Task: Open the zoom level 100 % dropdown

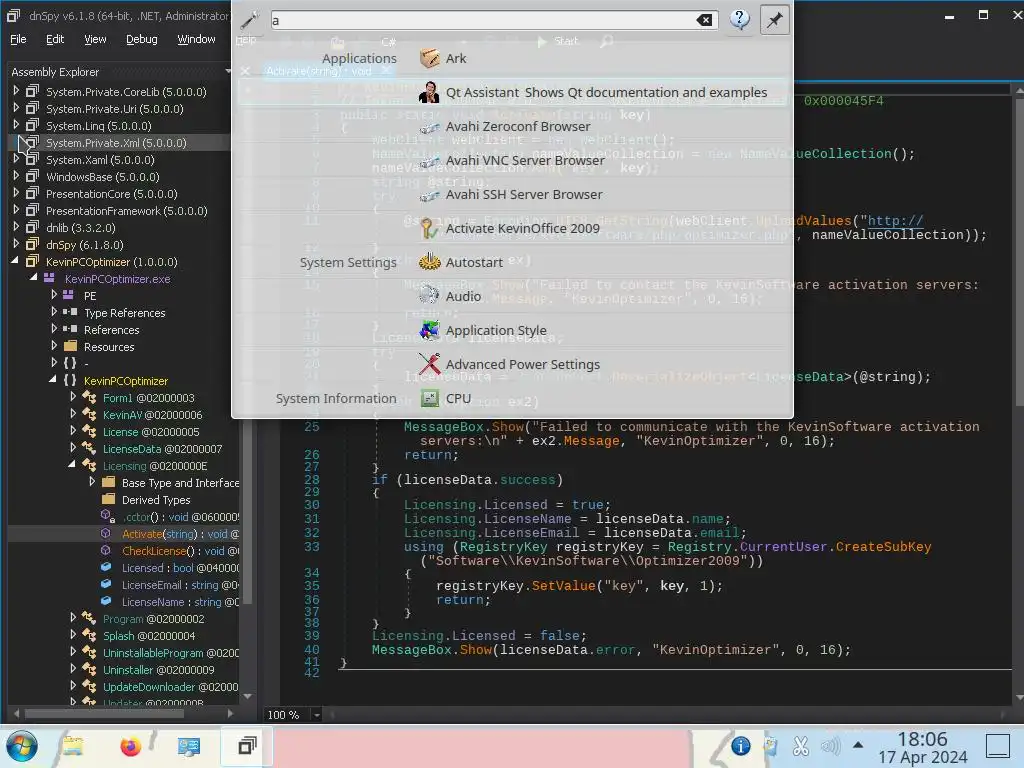Action: (317, 715)
